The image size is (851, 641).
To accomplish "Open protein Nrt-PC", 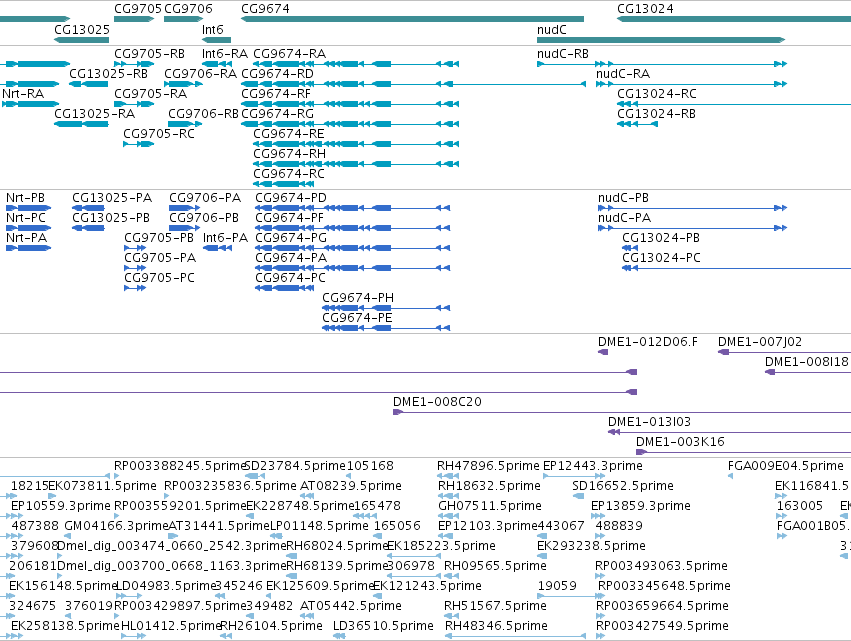I will pos(26,218).
